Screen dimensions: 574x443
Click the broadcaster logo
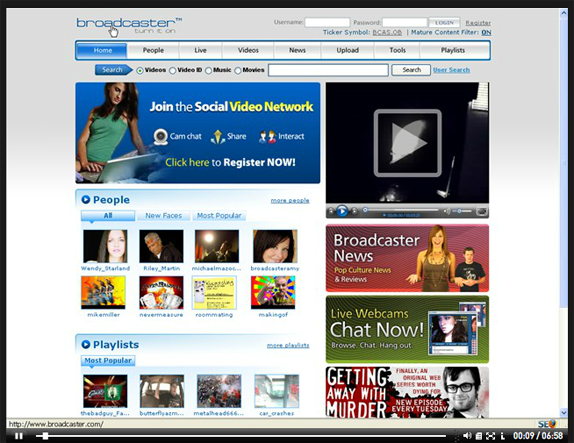pyautogui.click(x=129, y=25)
